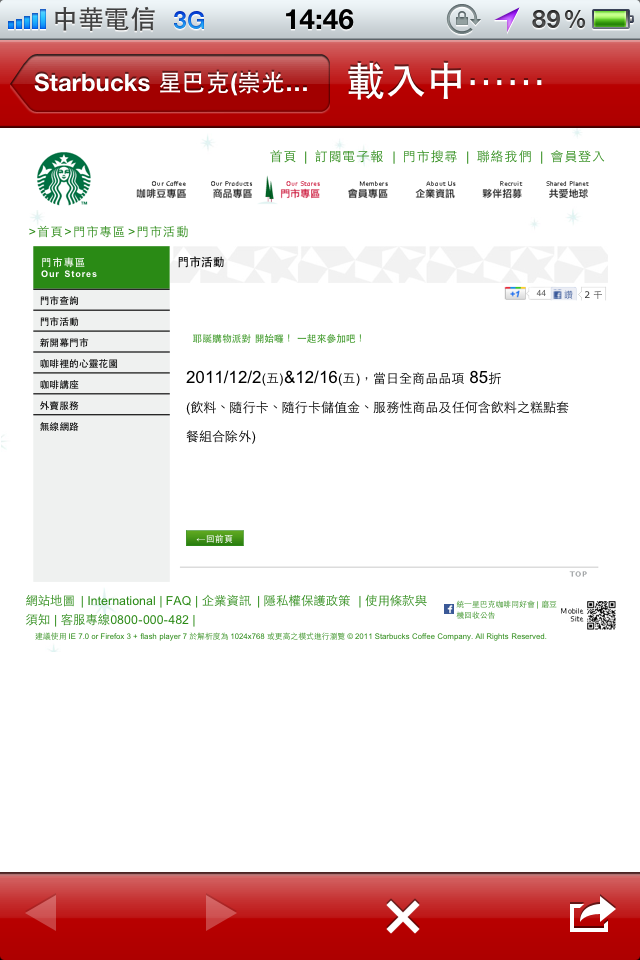
Task: Click 門市活動 in the breadcrumb
Action: [x=162, y=232]
